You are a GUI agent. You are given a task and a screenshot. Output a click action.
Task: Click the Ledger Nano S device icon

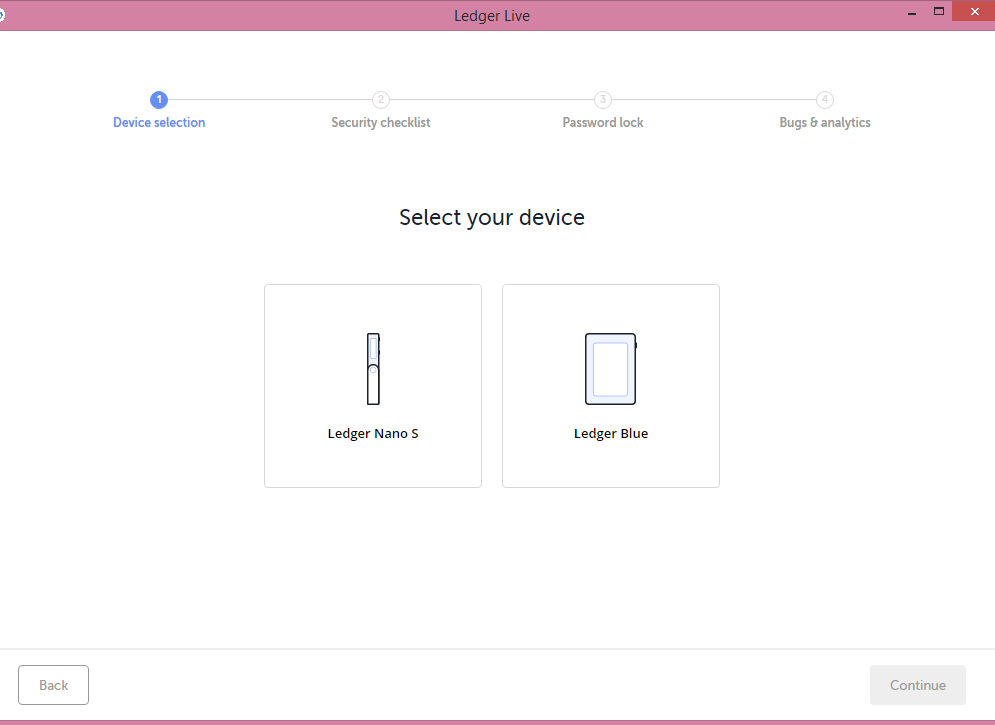coord(373,369)
